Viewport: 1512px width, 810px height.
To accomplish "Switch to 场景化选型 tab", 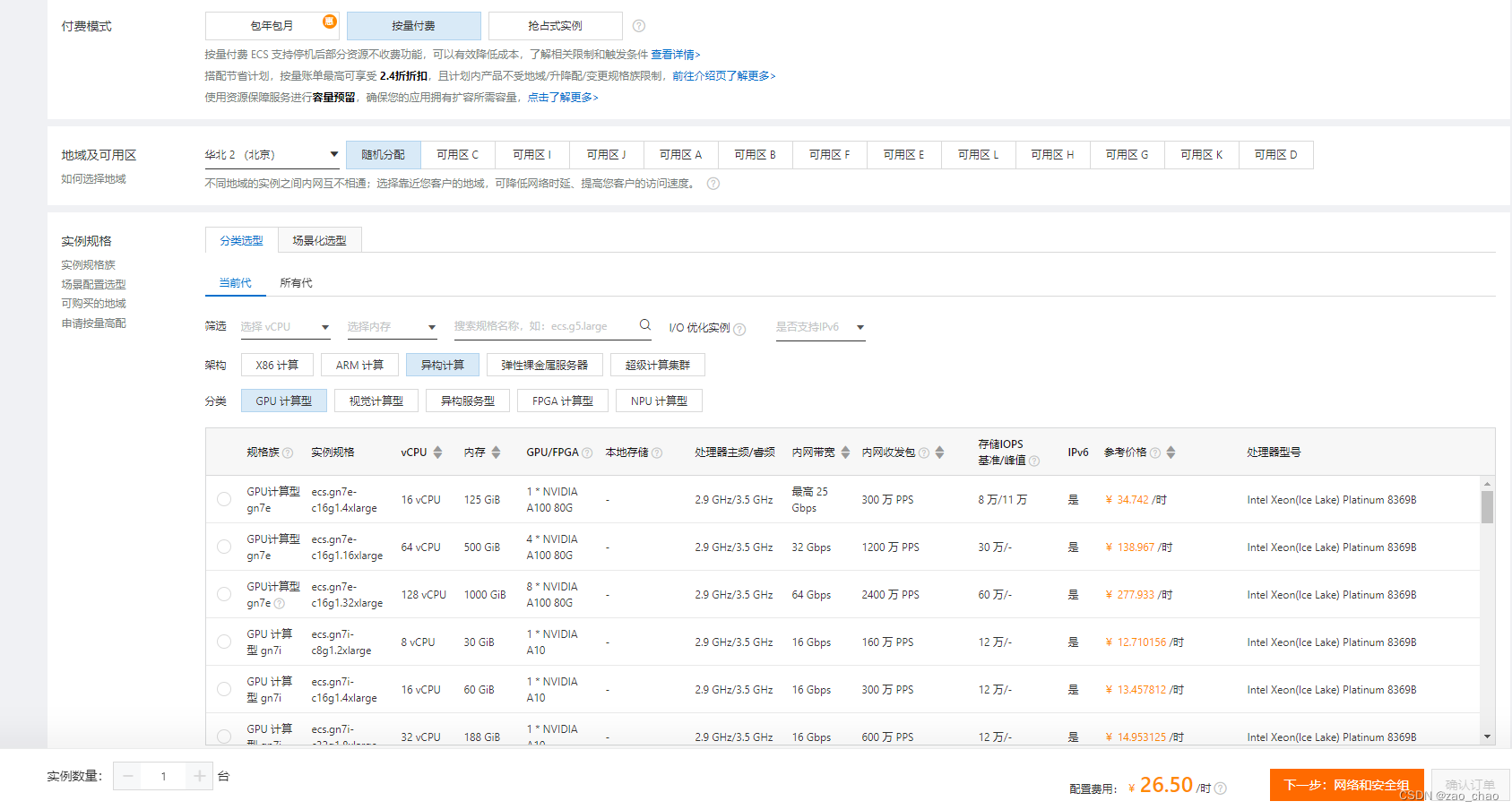I will 320,240.
